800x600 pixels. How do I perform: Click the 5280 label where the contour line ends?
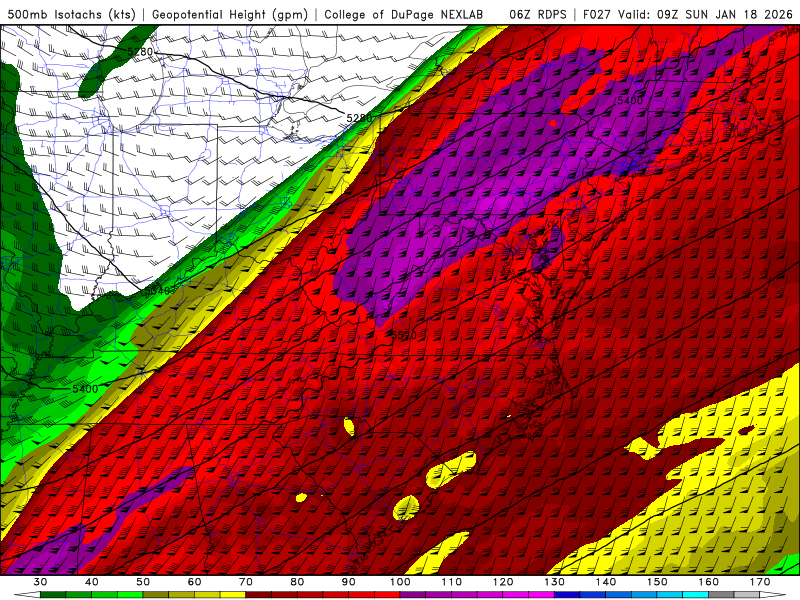click(359, 118)
